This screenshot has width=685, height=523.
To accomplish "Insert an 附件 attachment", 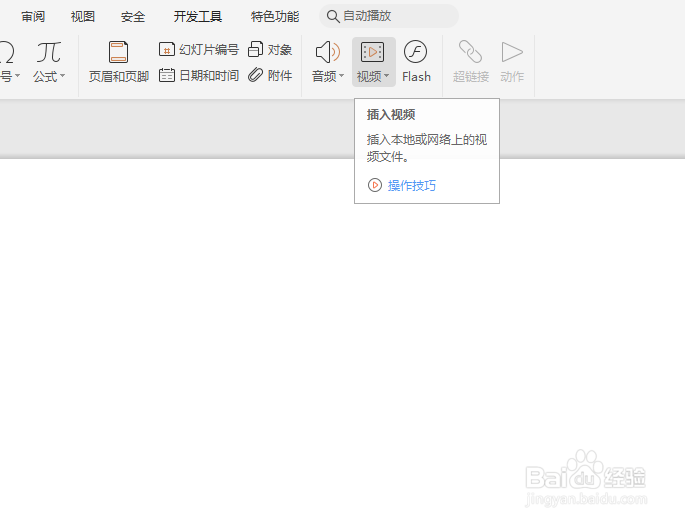I will pos(270,76).
